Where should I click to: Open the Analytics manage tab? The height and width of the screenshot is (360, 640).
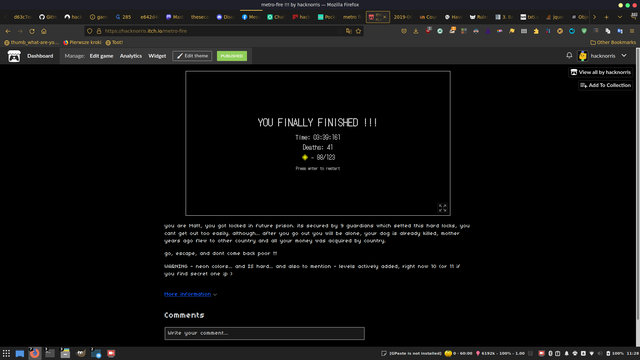[x=131, y=56]
